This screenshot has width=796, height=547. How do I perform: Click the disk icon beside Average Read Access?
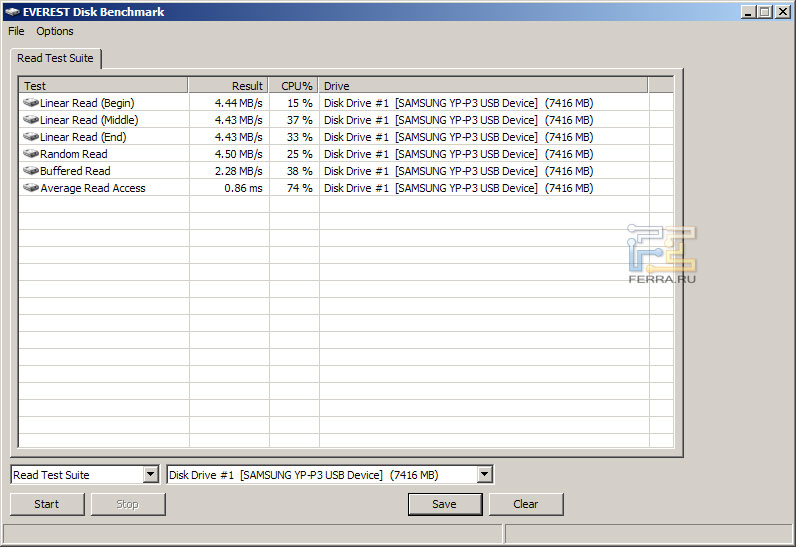coord(31,188)
